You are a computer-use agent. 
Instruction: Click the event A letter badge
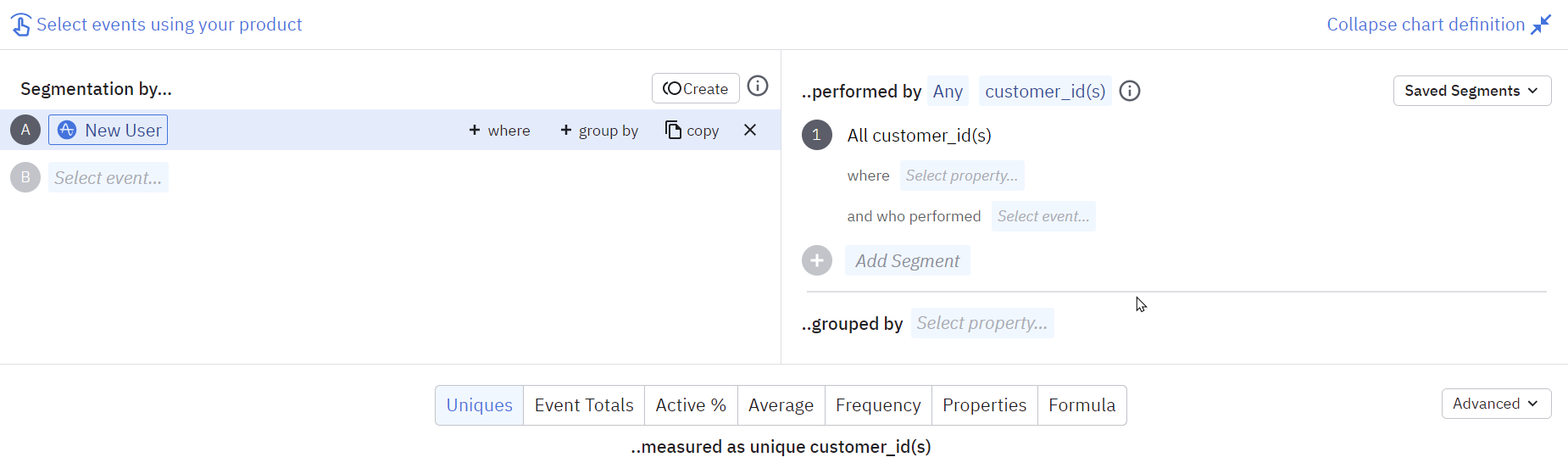point(25,130)
